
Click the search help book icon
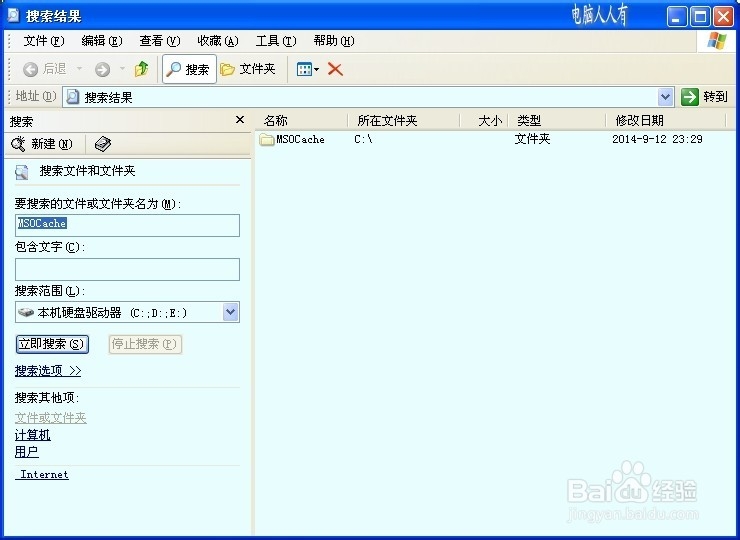[x=102, y=144]
